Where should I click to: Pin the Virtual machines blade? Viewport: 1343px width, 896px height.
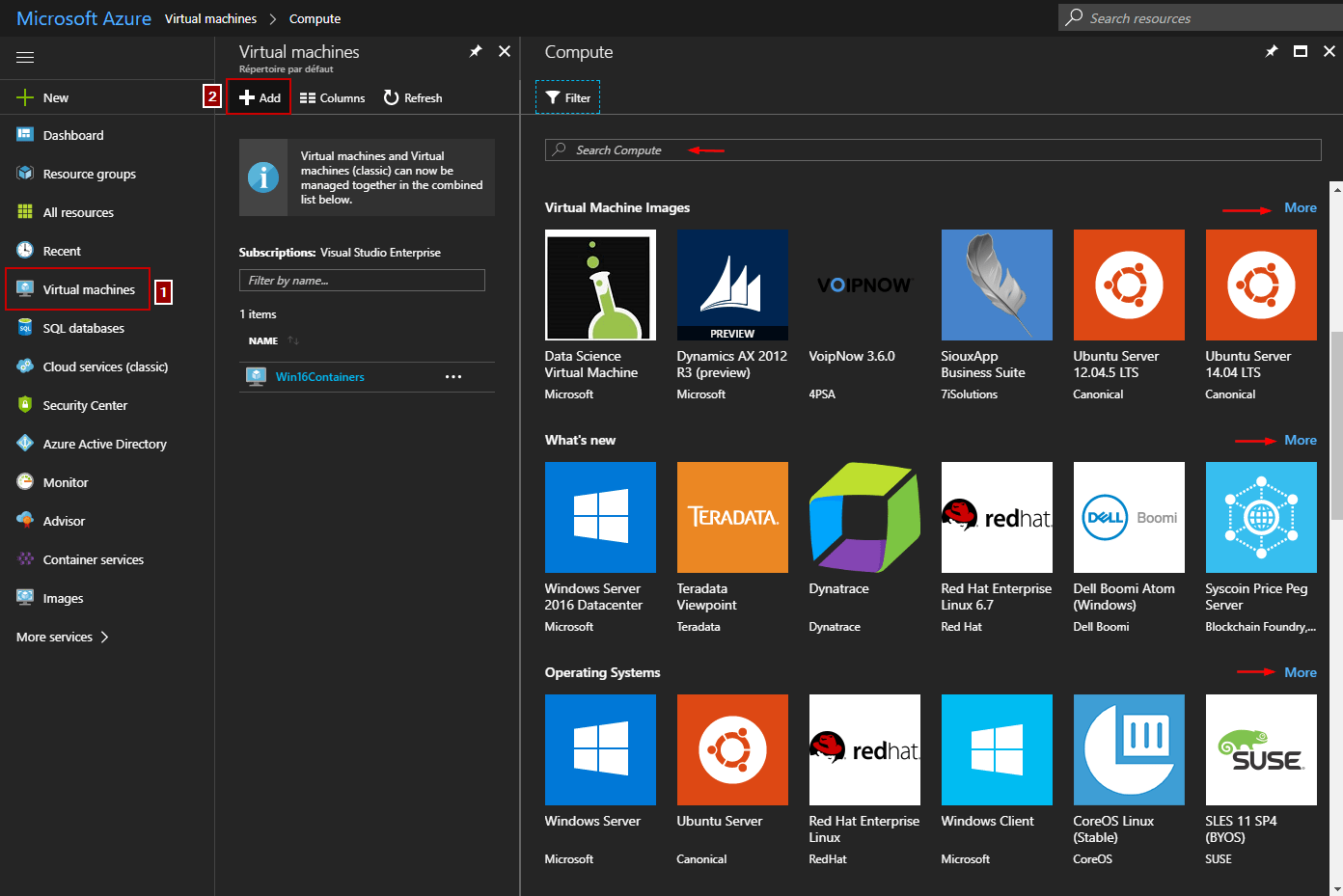[x=476, y=51]
